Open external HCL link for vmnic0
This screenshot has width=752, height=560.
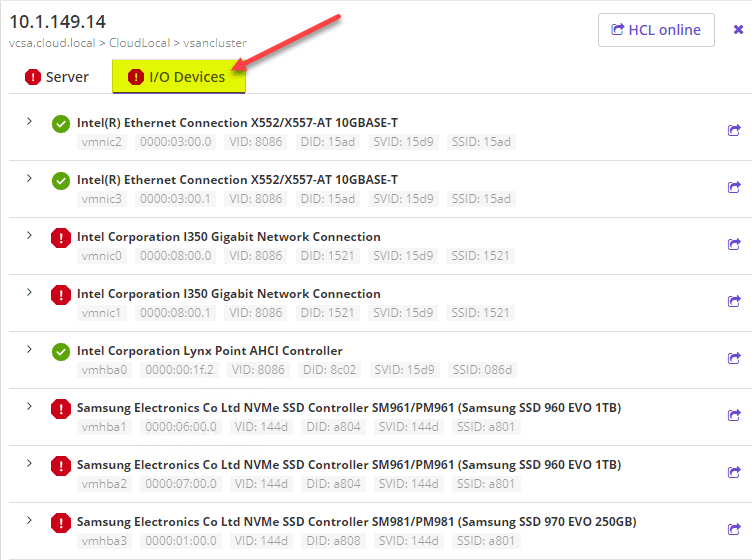734,244
